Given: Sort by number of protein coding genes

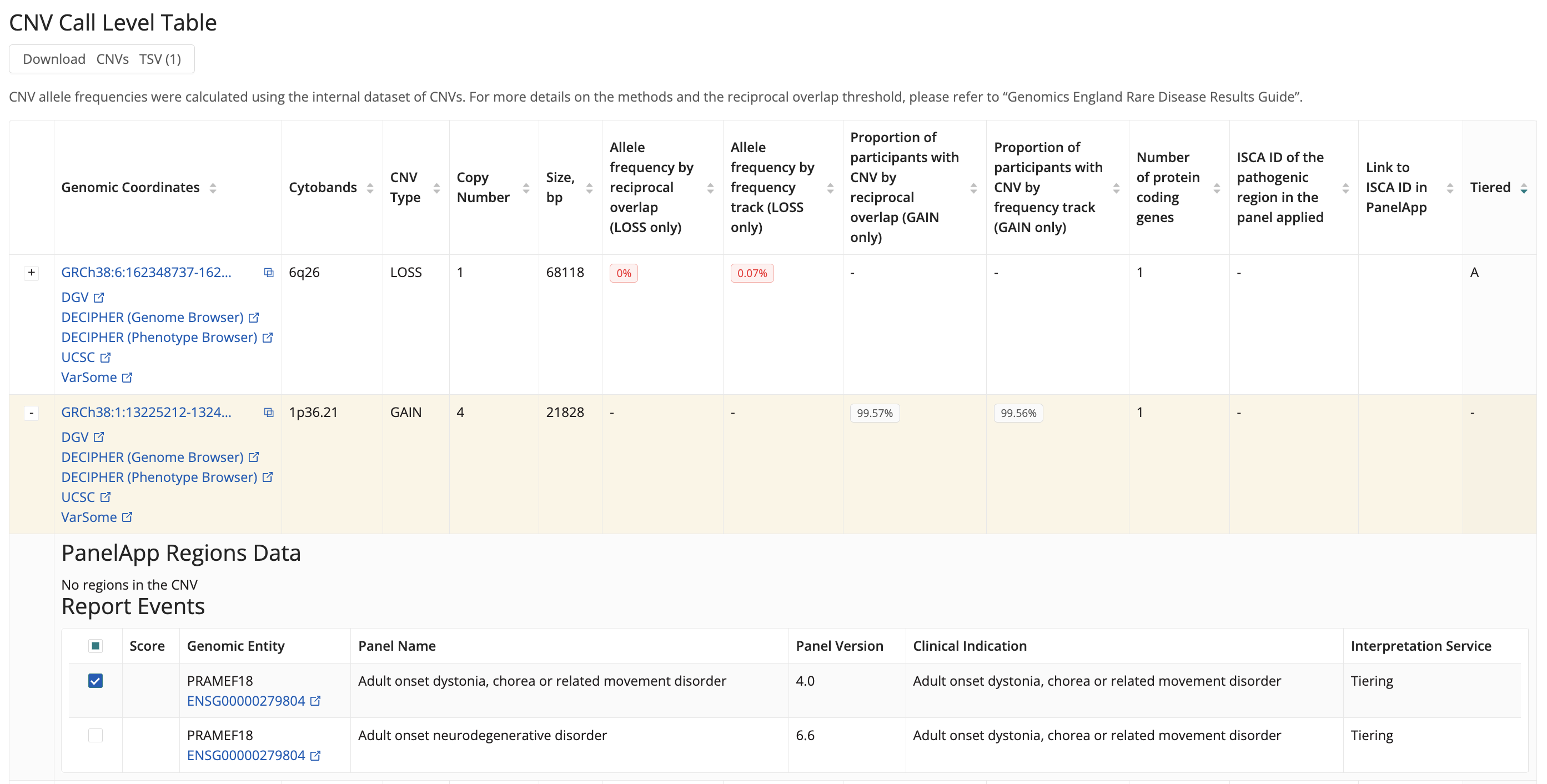Looking at the screenshot, I should coord(1216,188).
